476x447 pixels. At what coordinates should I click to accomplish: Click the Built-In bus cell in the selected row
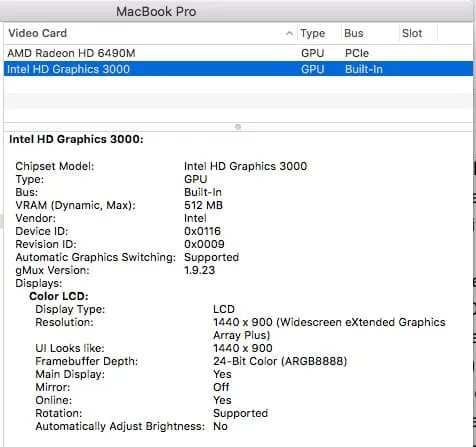[364, 69]
